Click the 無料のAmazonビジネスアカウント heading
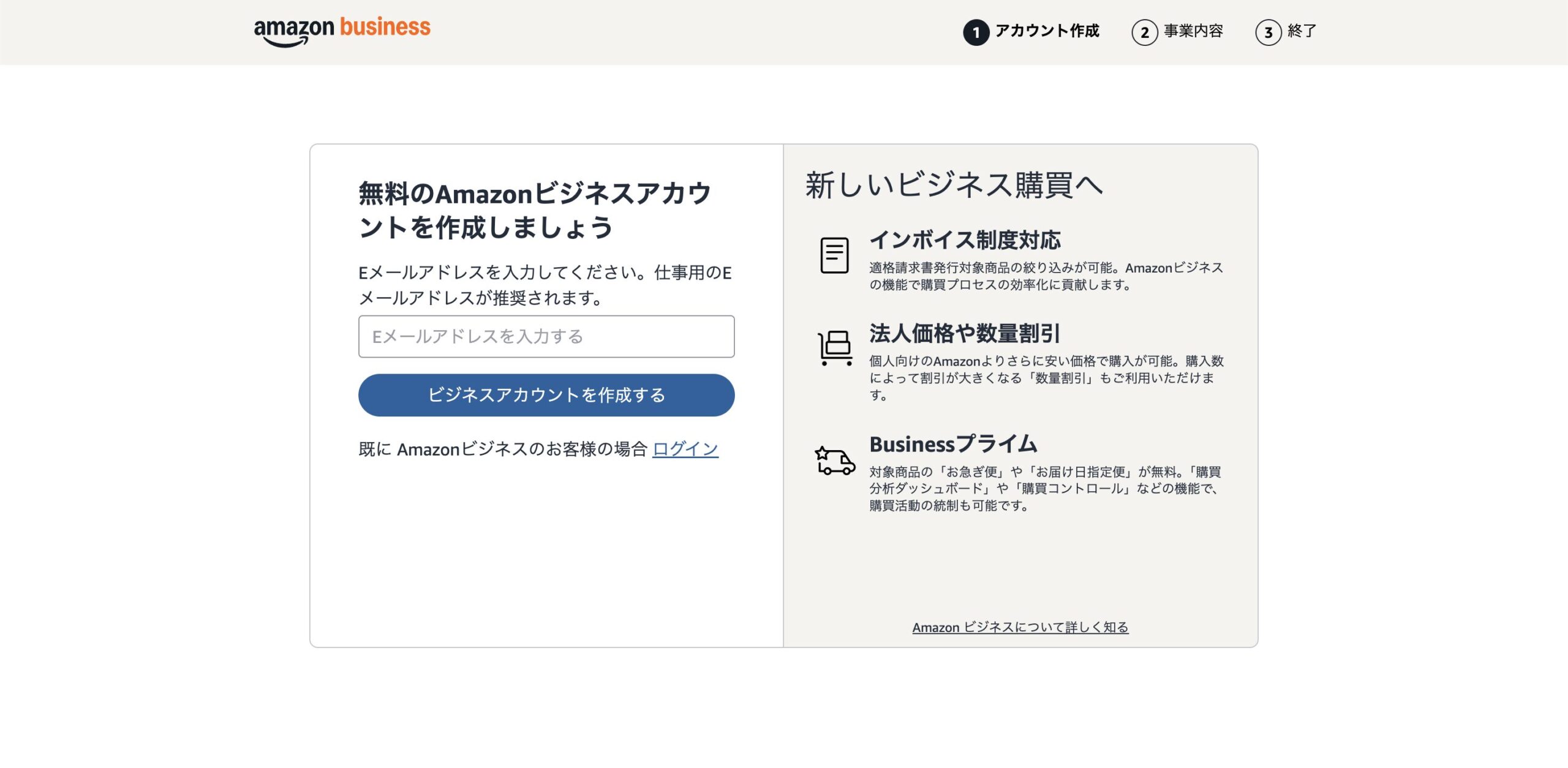 (x=535, y=210)
